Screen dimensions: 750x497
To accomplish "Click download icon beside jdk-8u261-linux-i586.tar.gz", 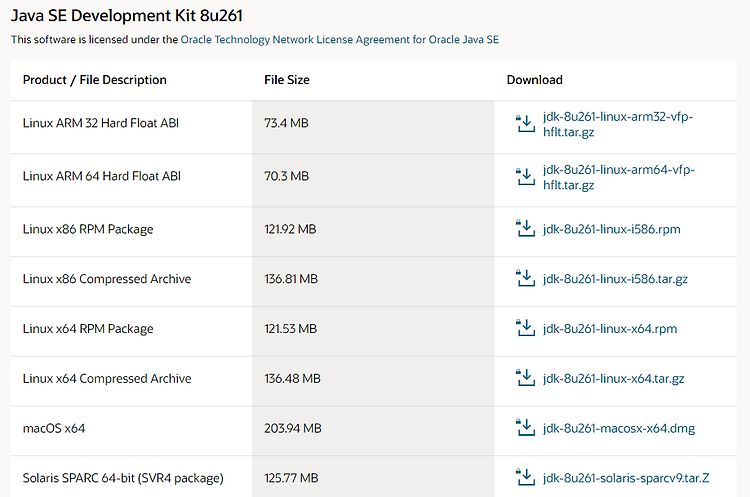I will pos(525,278).
